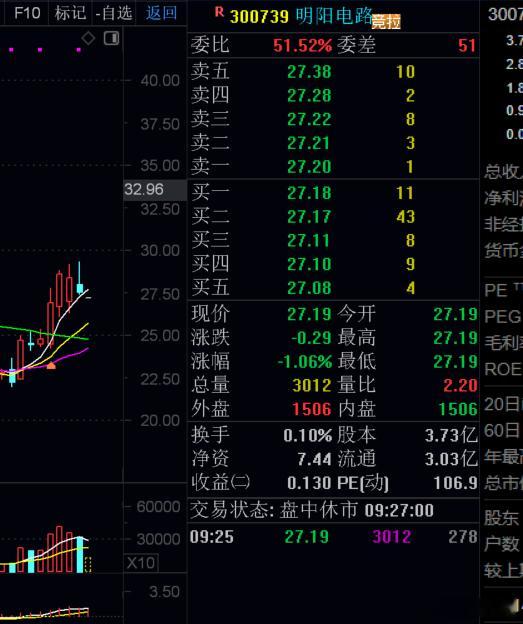Select 卖二 price 27.21

pyautogui.click(x=308, y=143)
